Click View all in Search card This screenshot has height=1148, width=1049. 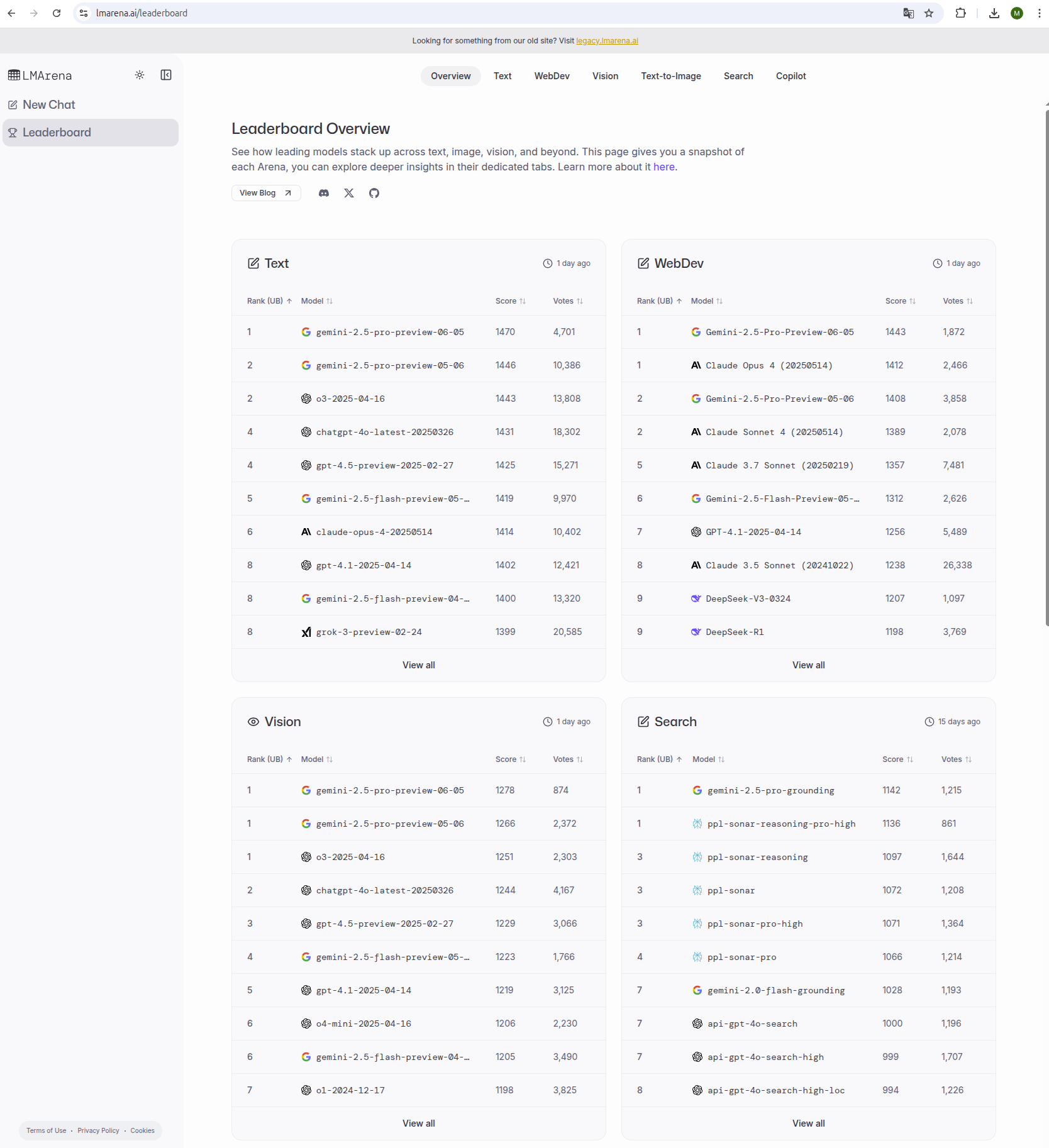point(809,1123)
